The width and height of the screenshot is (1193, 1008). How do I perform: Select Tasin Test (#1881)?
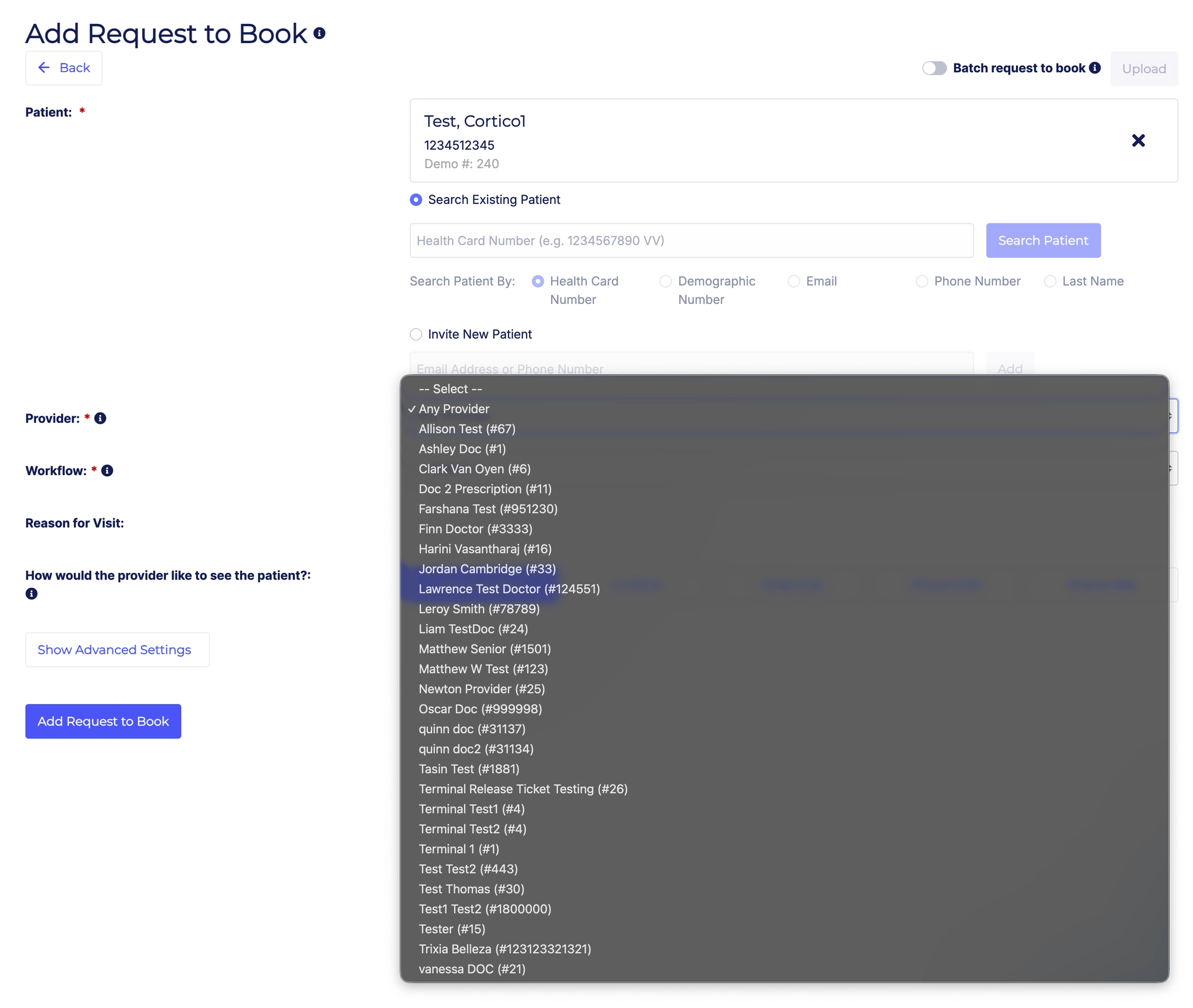click(784, 769)
